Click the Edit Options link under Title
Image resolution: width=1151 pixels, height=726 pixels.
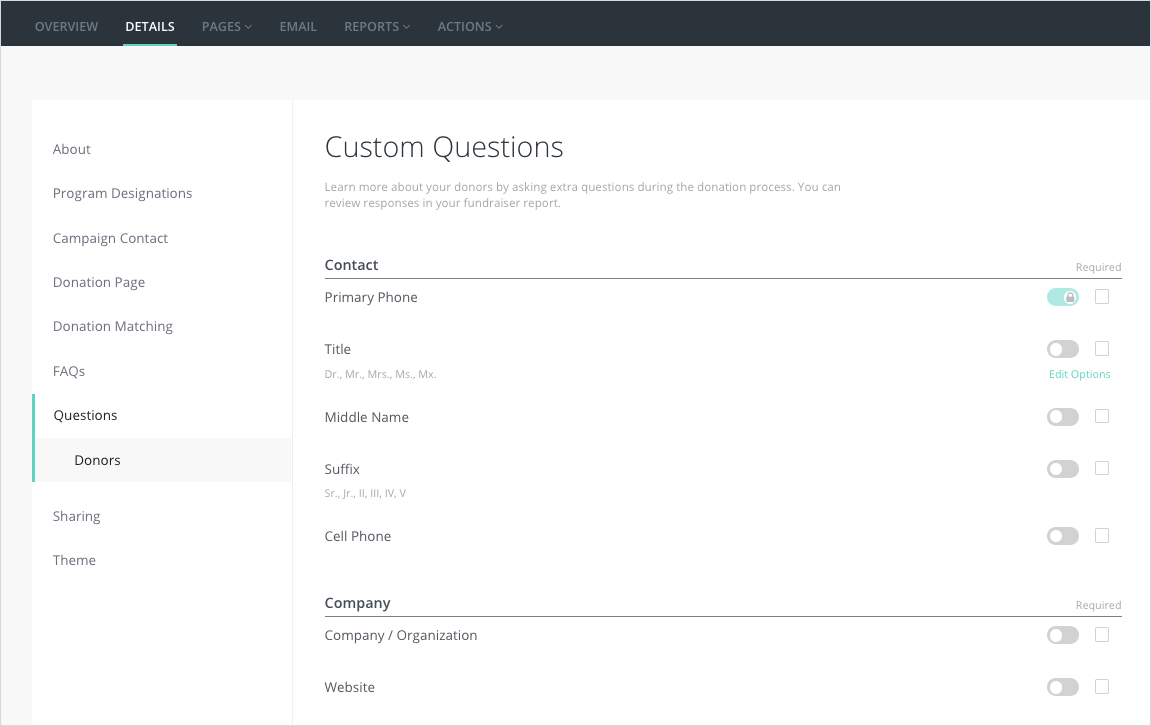tap(1079, 374)
